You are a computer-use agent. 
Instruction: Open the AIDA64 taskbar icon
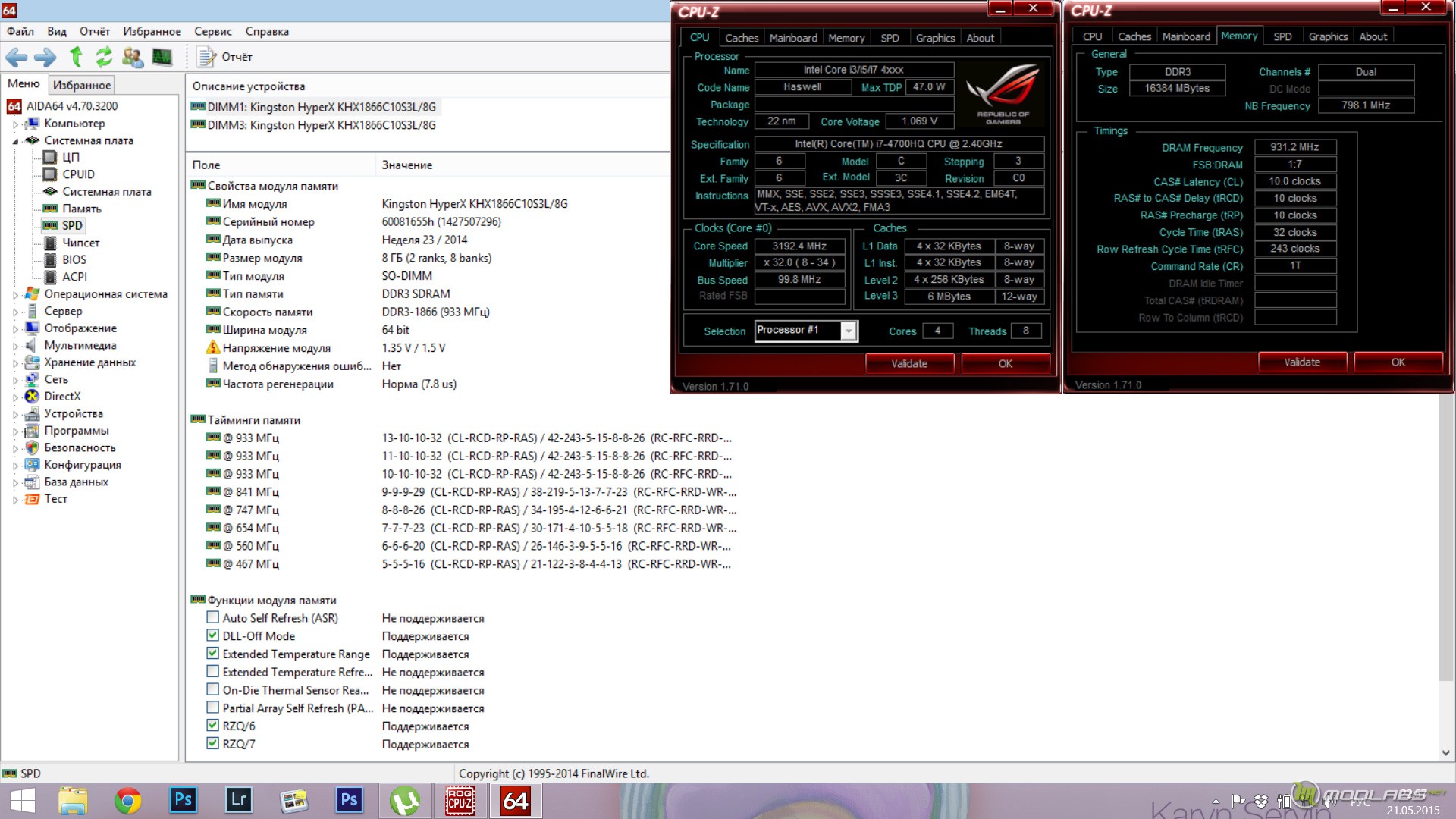[x=516, y=801]
